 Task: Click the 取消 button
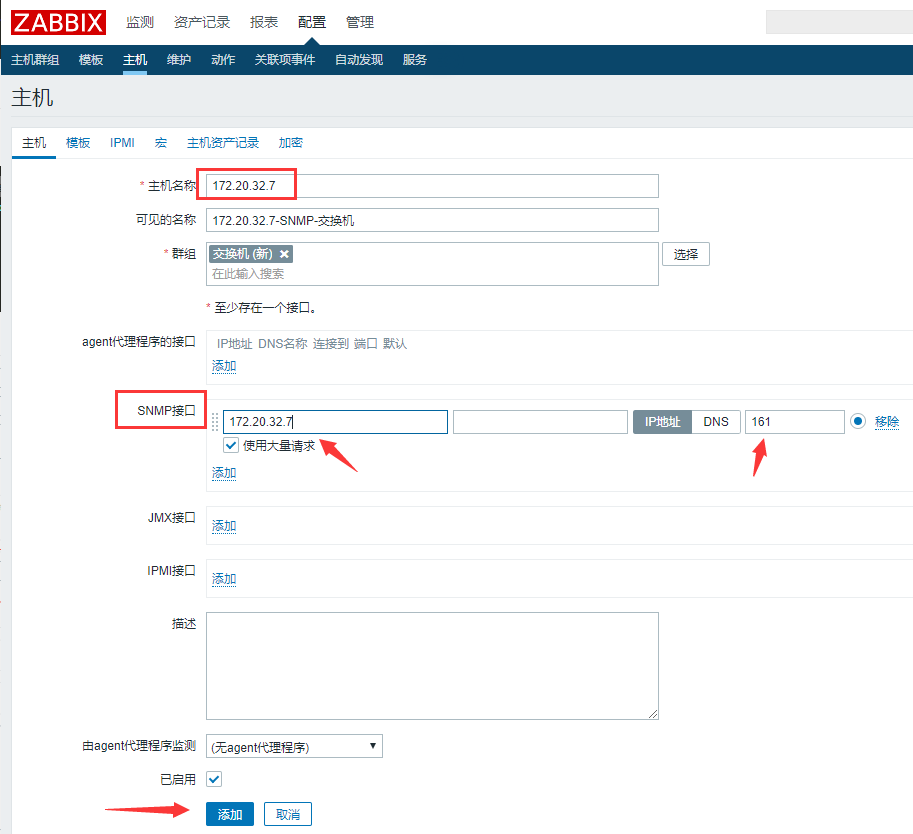pos(288,814)
